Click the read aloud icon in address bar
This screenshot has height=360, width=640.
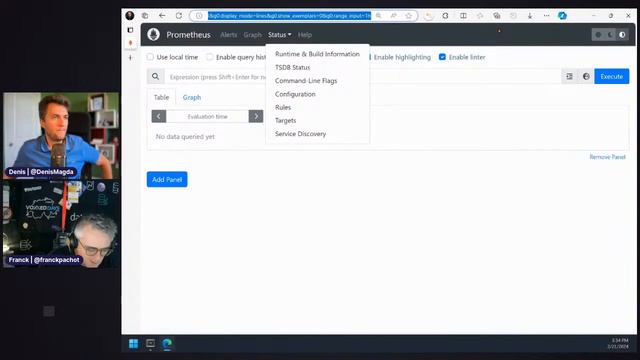[x=393, y=16]
